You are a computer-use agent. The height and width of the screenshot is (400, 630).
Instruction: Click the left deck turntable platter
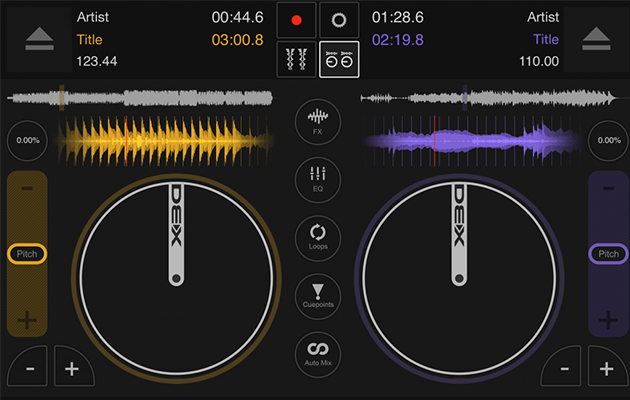click(x=175, y=275)
